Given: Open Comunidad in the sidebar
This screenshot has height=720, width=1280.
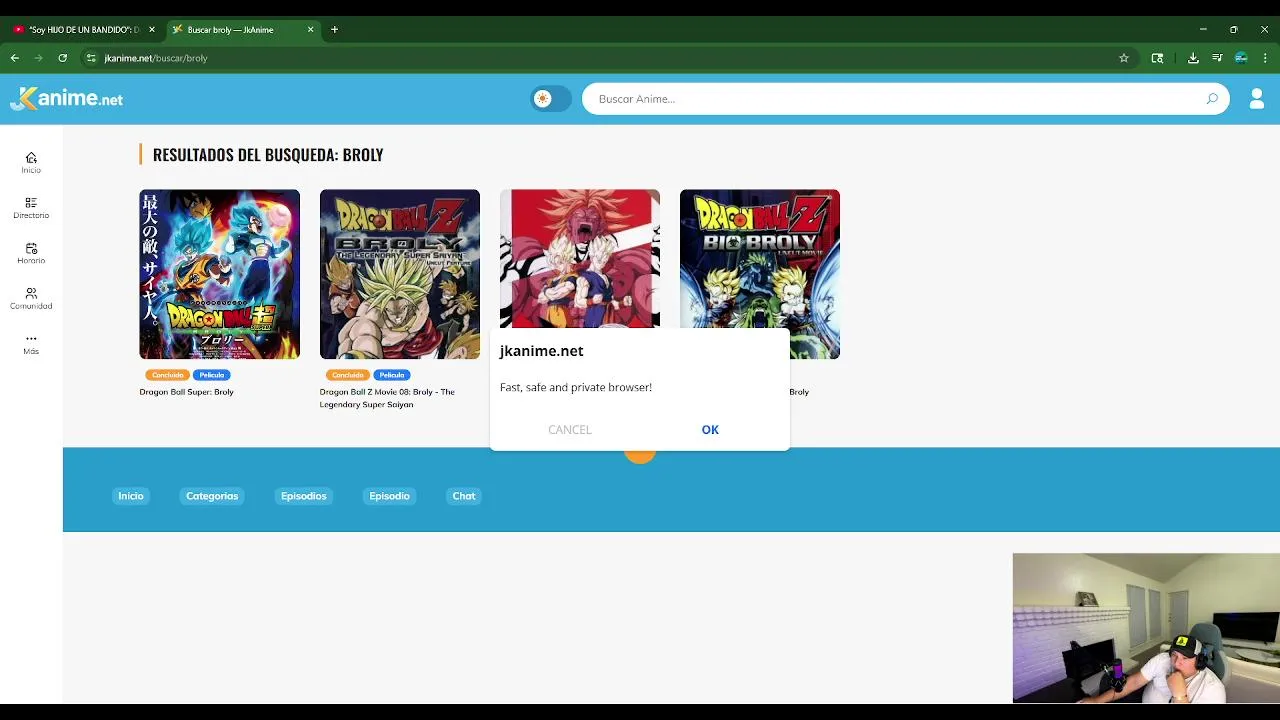Looking at the screenshot, I should click(31, 298).
